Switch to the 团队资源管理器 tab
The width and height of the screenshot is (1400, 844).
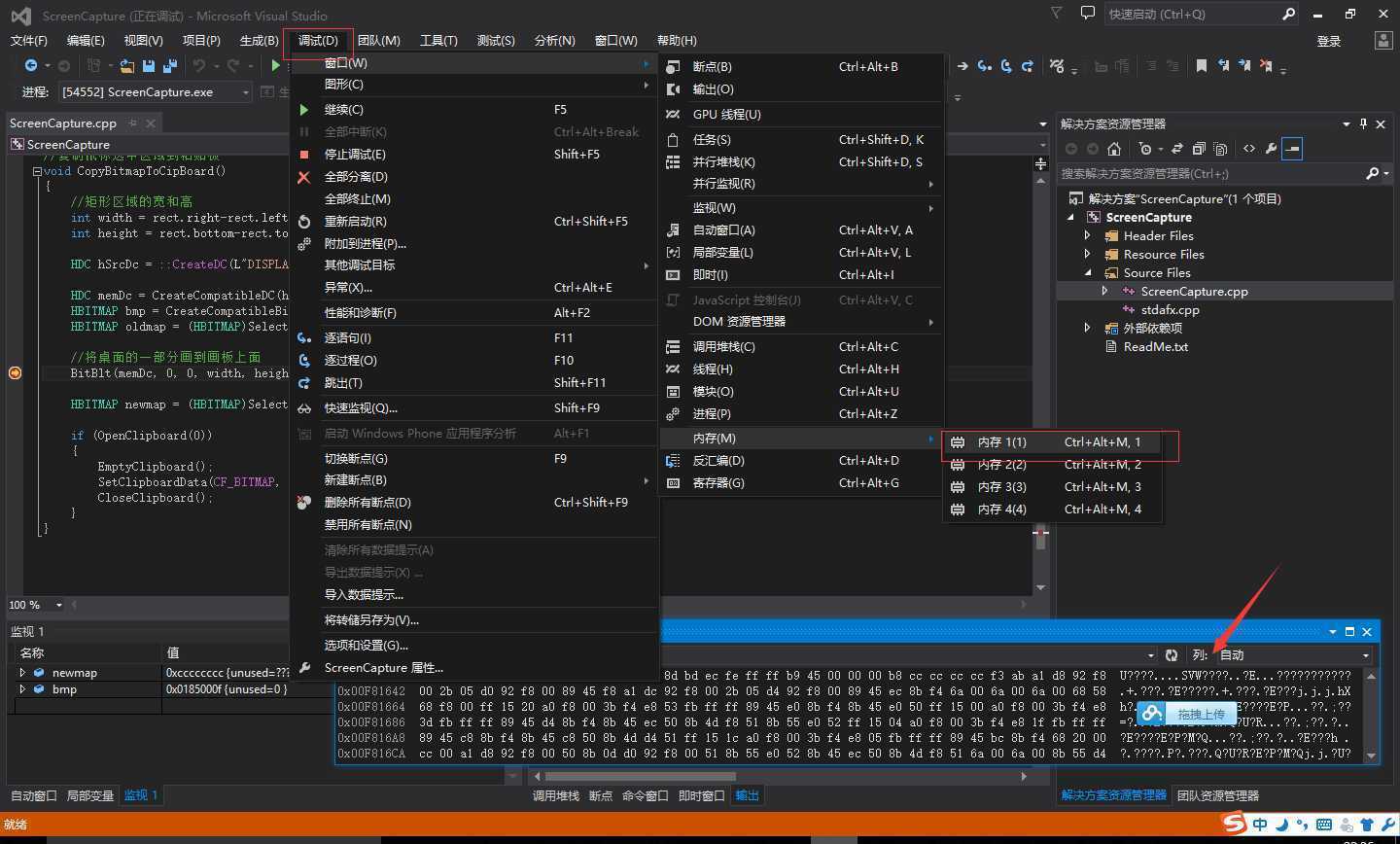1218,795
